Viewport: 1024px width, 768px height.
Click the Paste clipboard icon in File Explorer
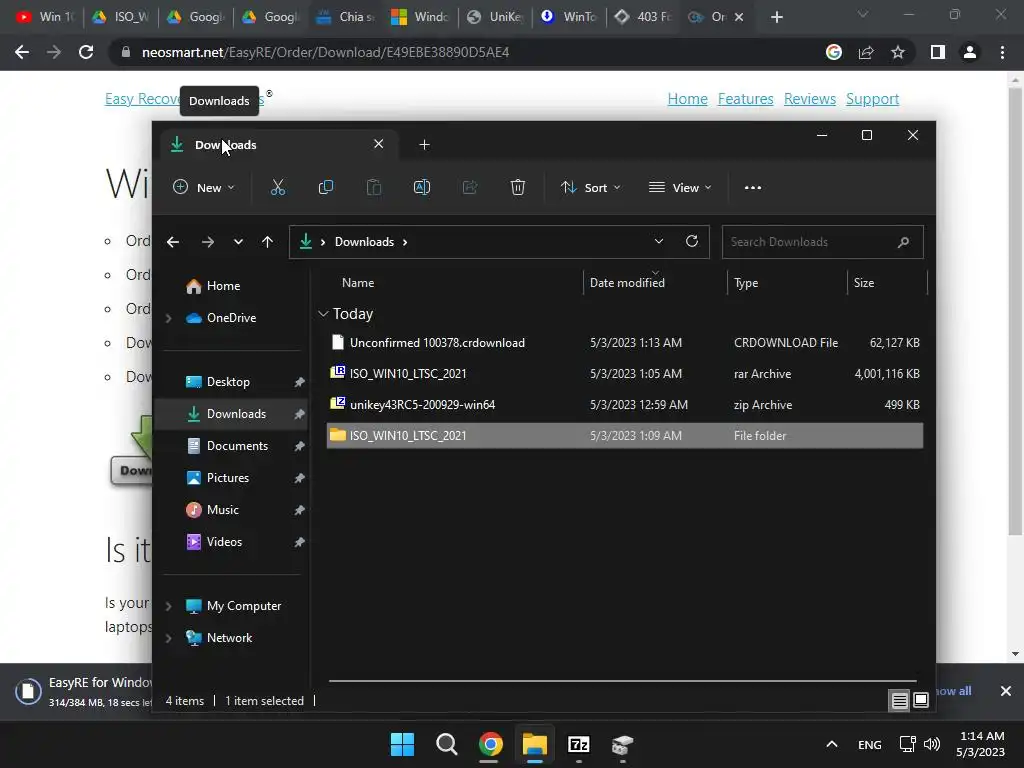pyautogui.click(x=374, y=187)
